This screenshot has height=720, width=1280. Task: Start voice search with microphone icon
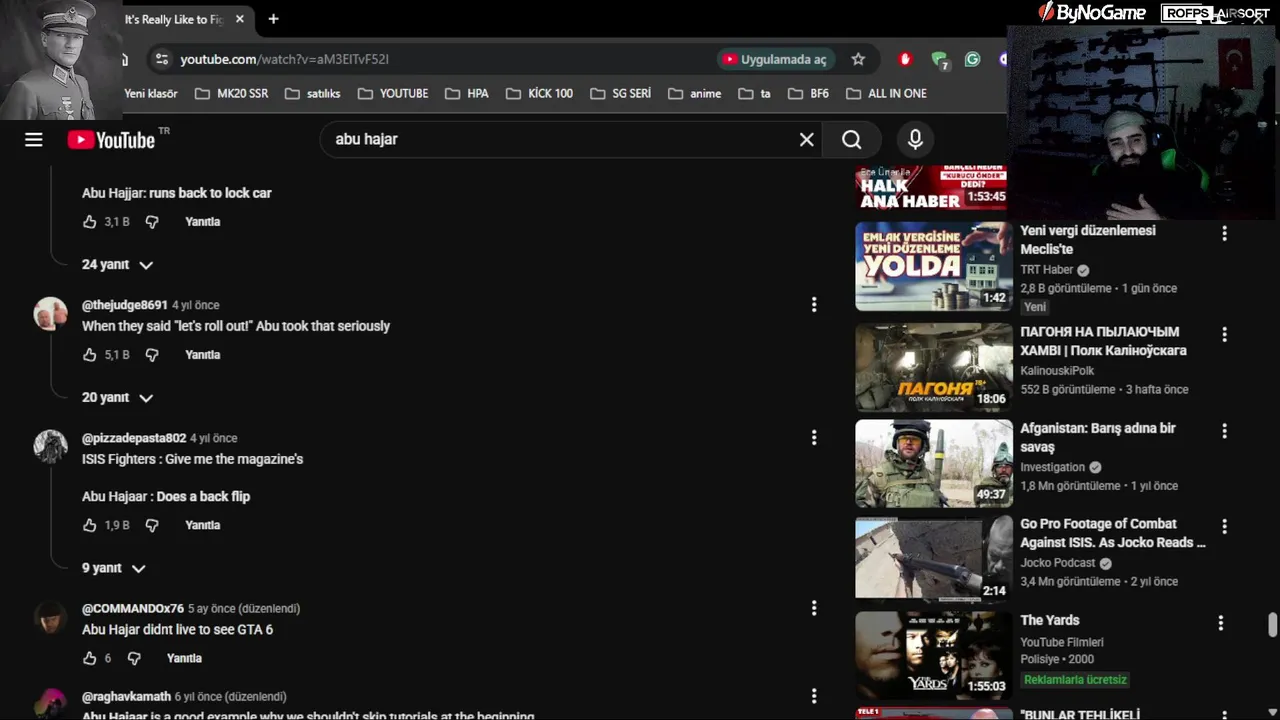pos(915,140)
